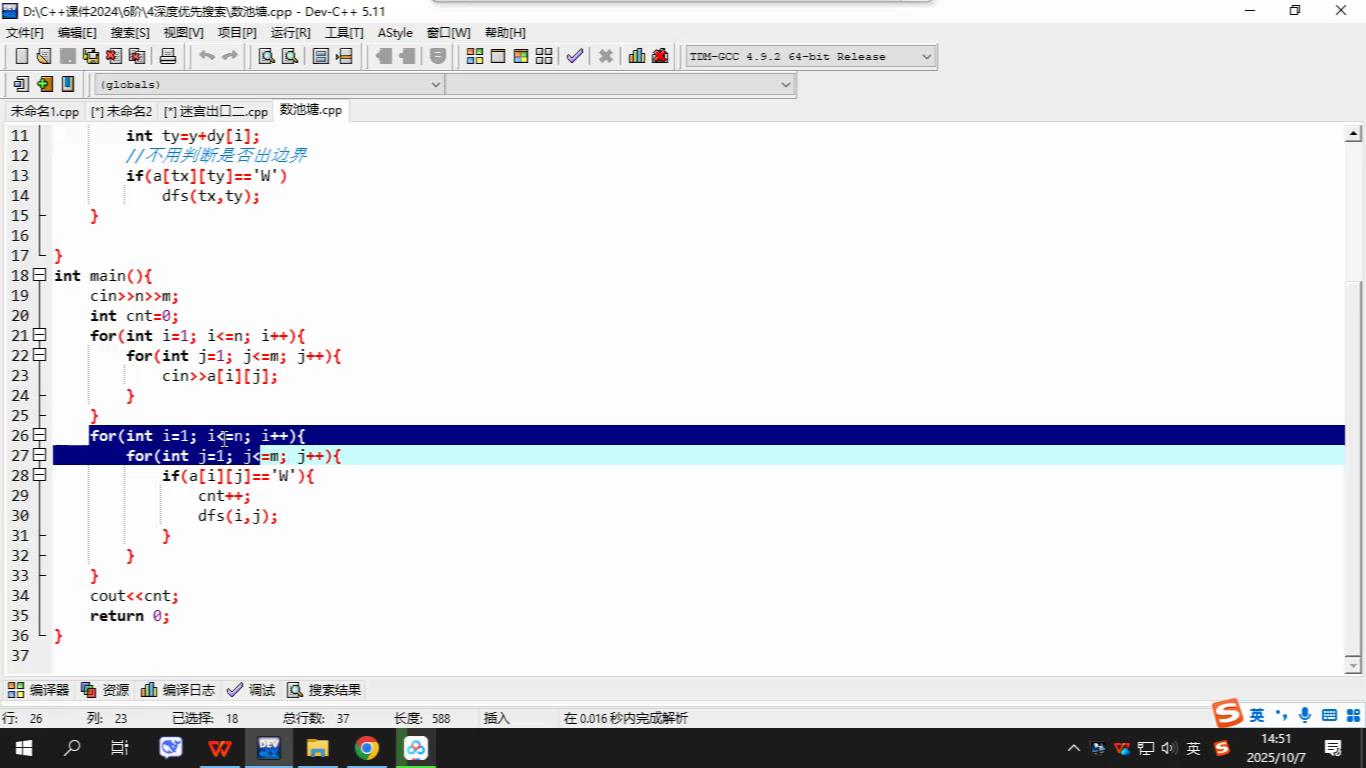Click the editor vertical scrollbar down arrow
Image resolution: width=1366 pixels, height=768 pixels.
coord(1353,664)
